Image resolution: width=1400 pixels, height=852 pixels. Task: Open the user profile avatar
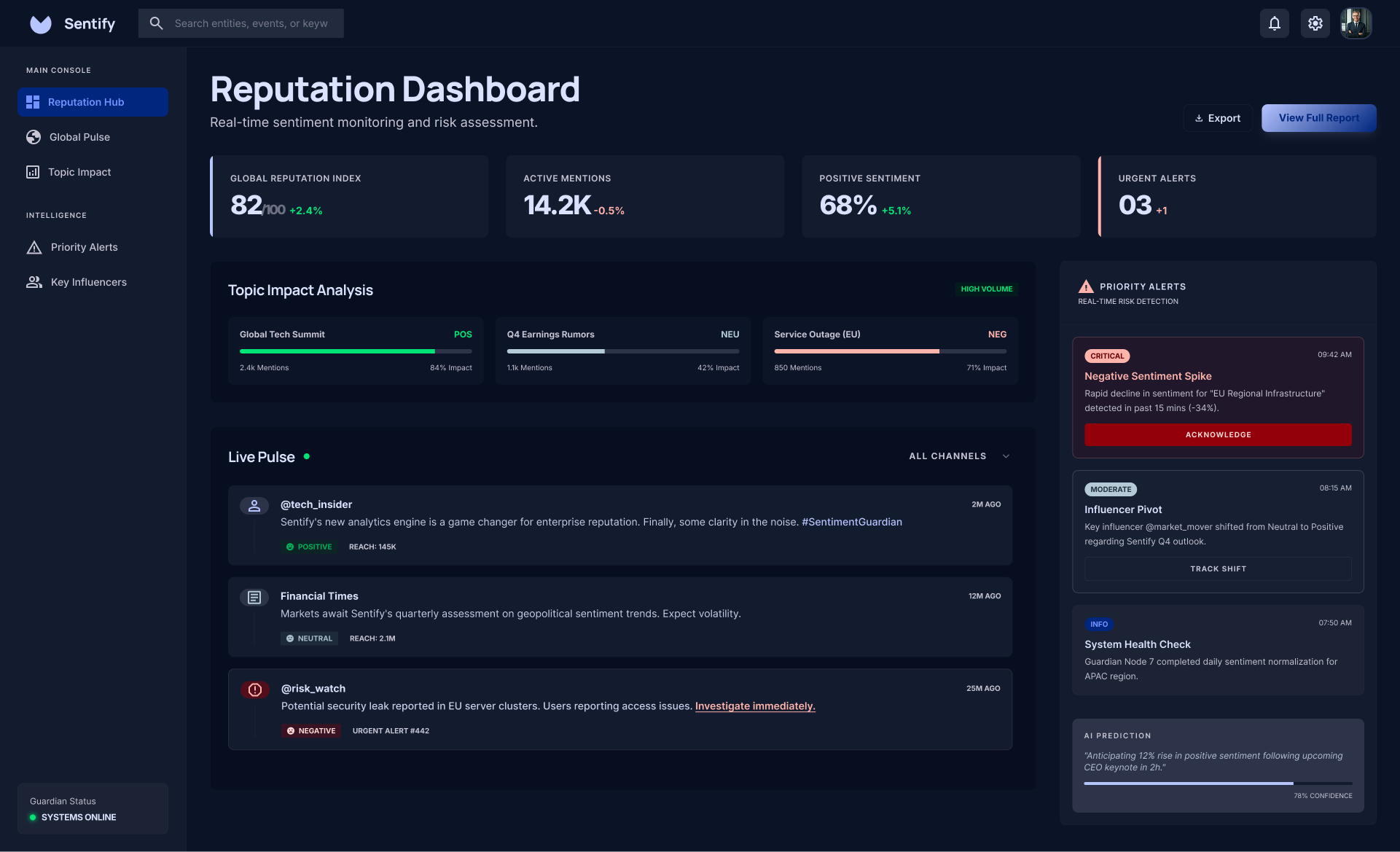click(1356, 23)
